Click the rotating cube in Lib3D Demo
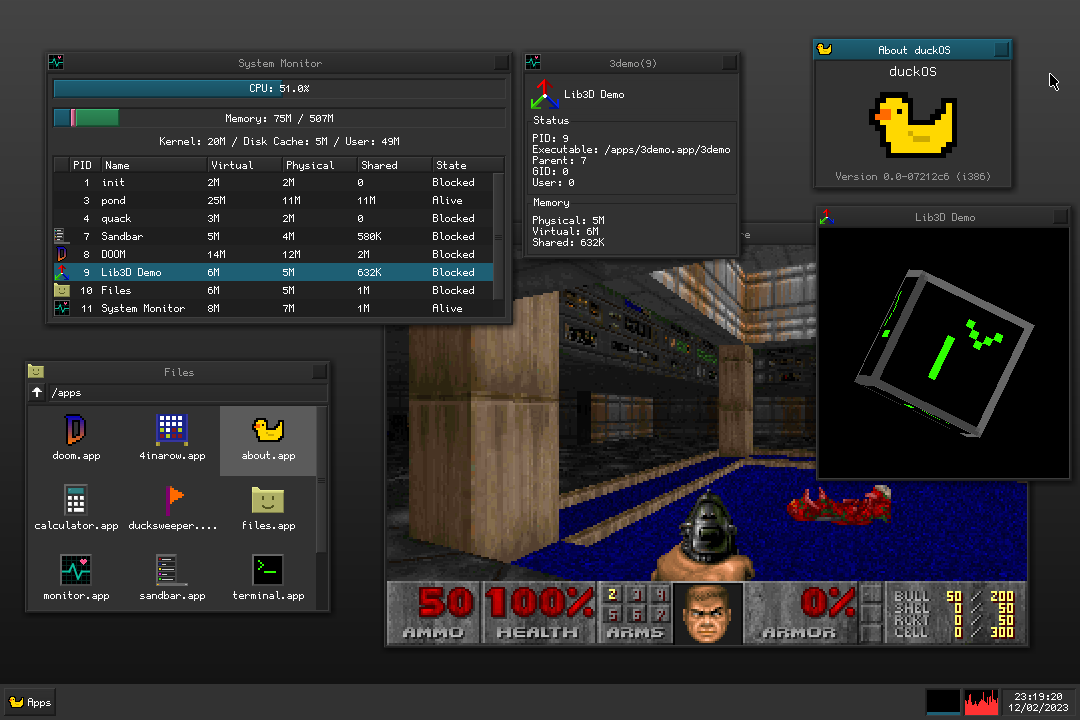 [945, 353]
